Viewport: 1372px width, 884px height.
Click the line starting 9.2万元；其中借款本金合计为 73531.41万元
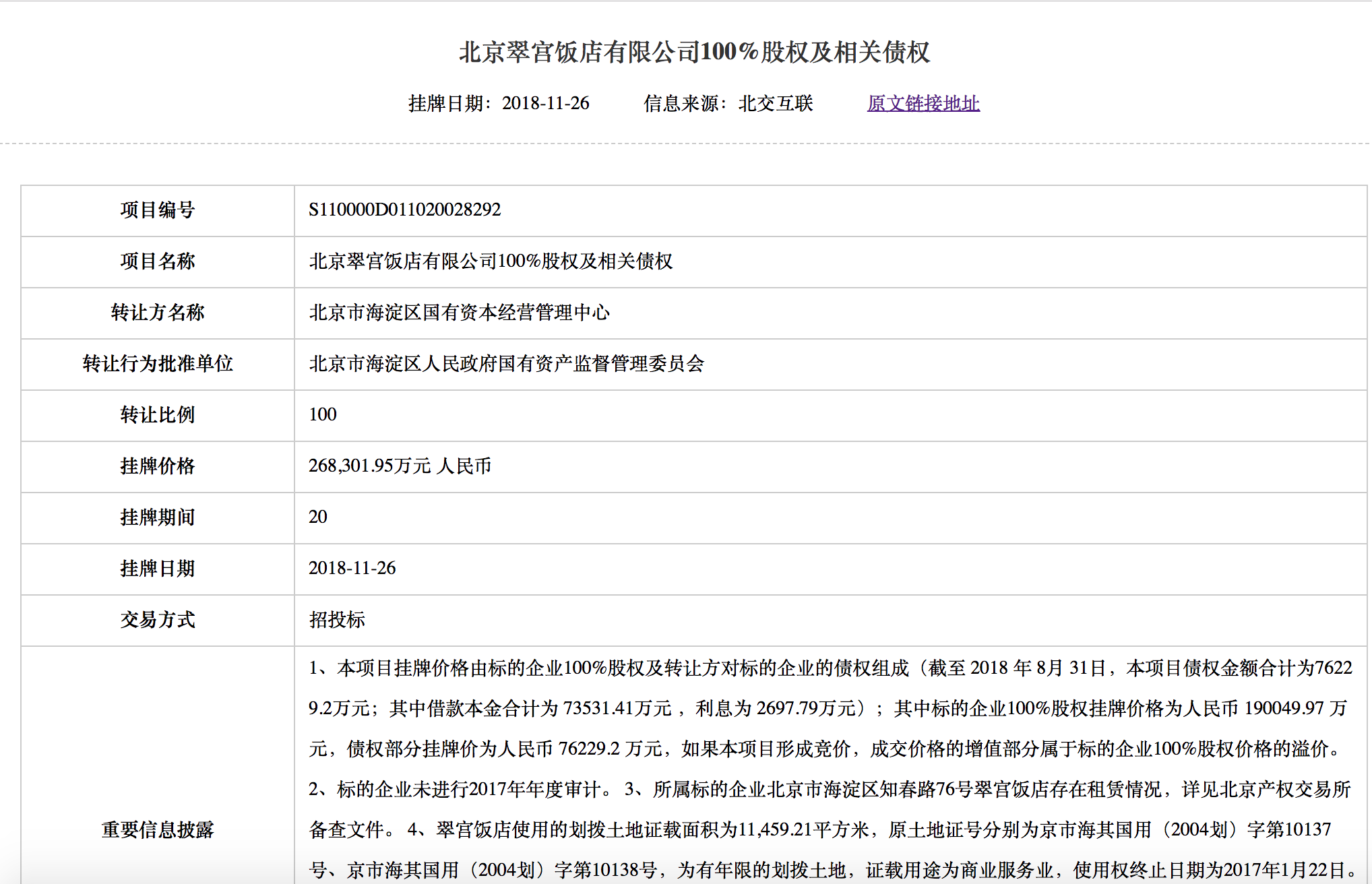[828, 709]
